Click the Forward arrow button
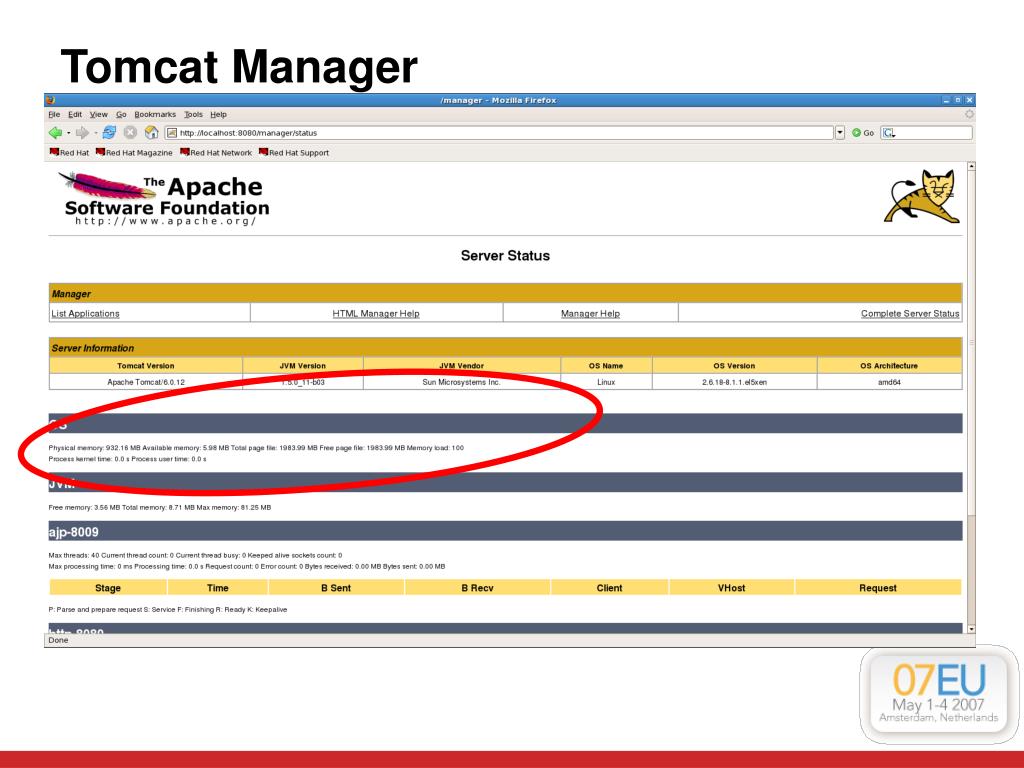This screenshot has width=1024, height=768. pos(82,133)
